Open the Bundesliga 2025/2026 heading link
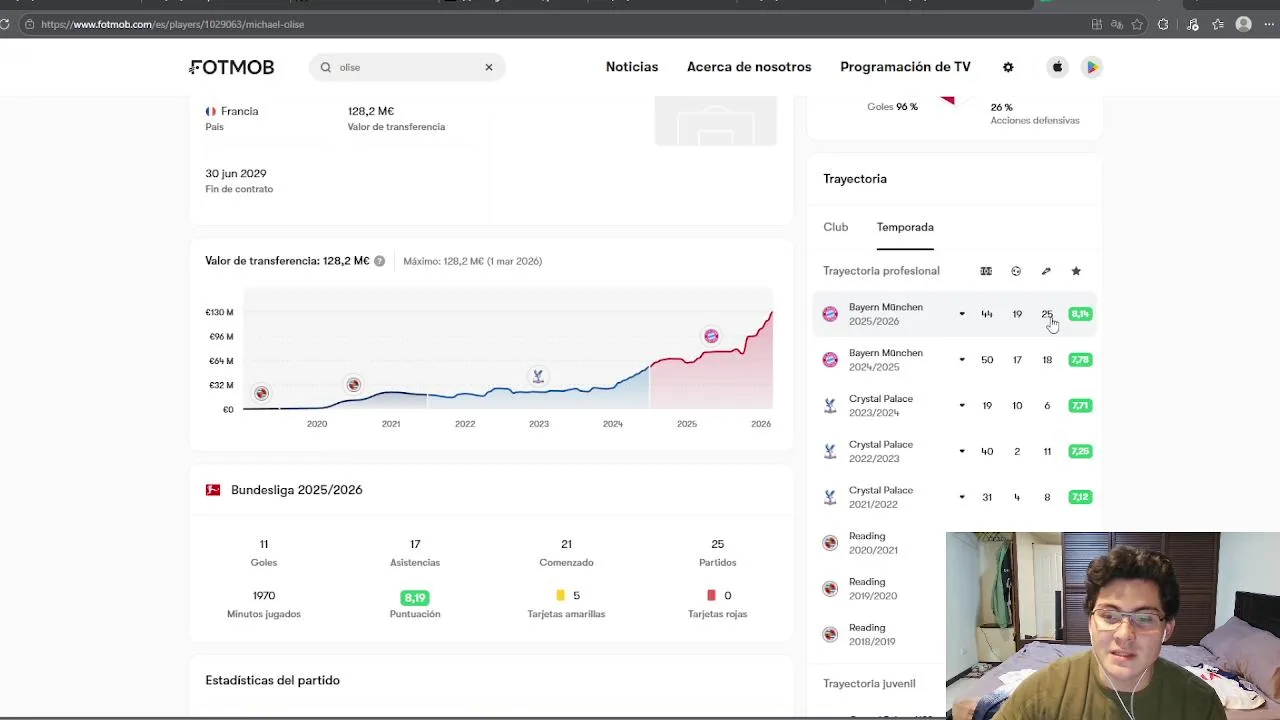1280x720 pixels. coord(297,490)
